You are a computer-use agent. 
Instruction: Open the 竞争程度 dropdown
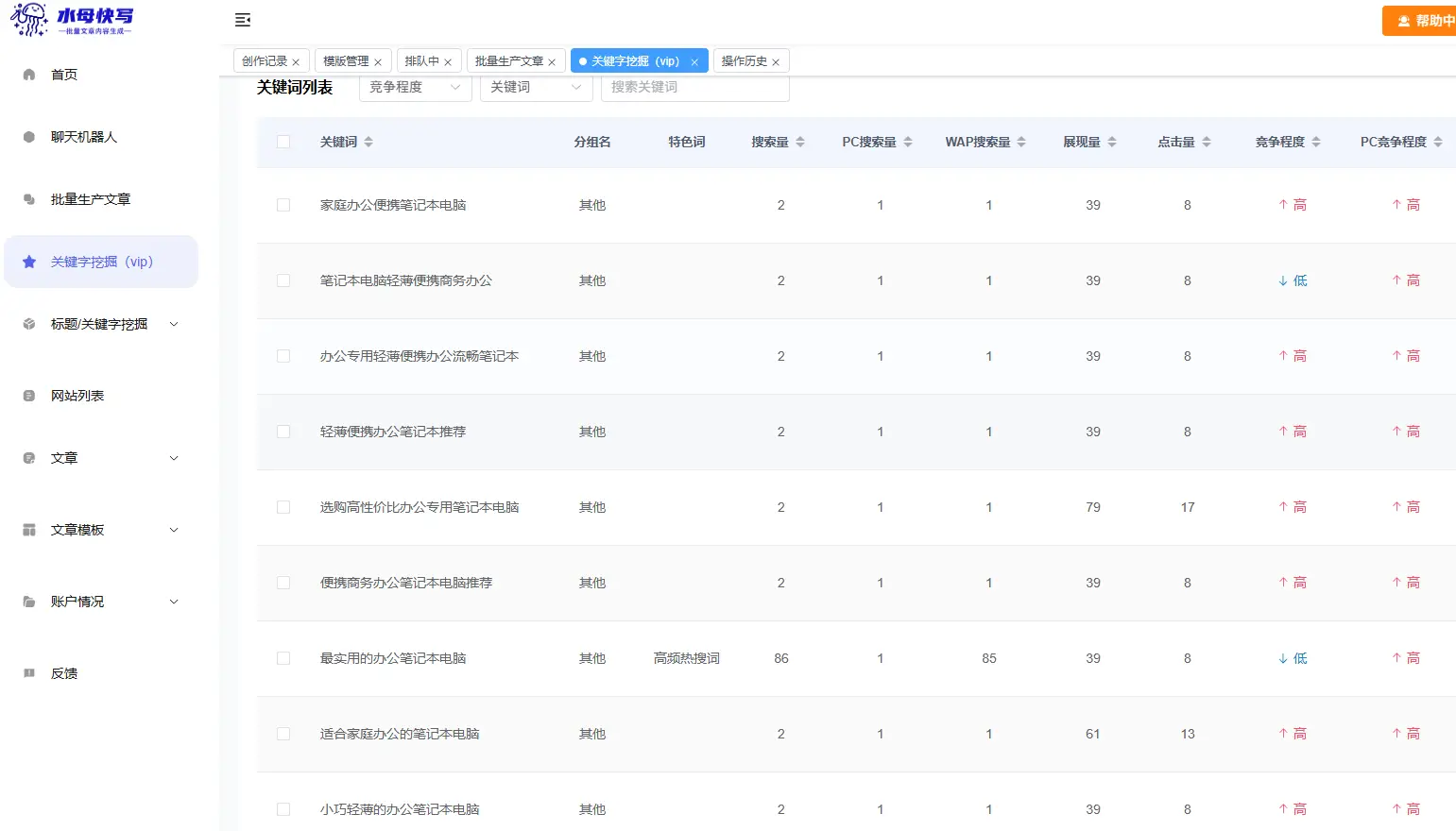click(415, 87)
